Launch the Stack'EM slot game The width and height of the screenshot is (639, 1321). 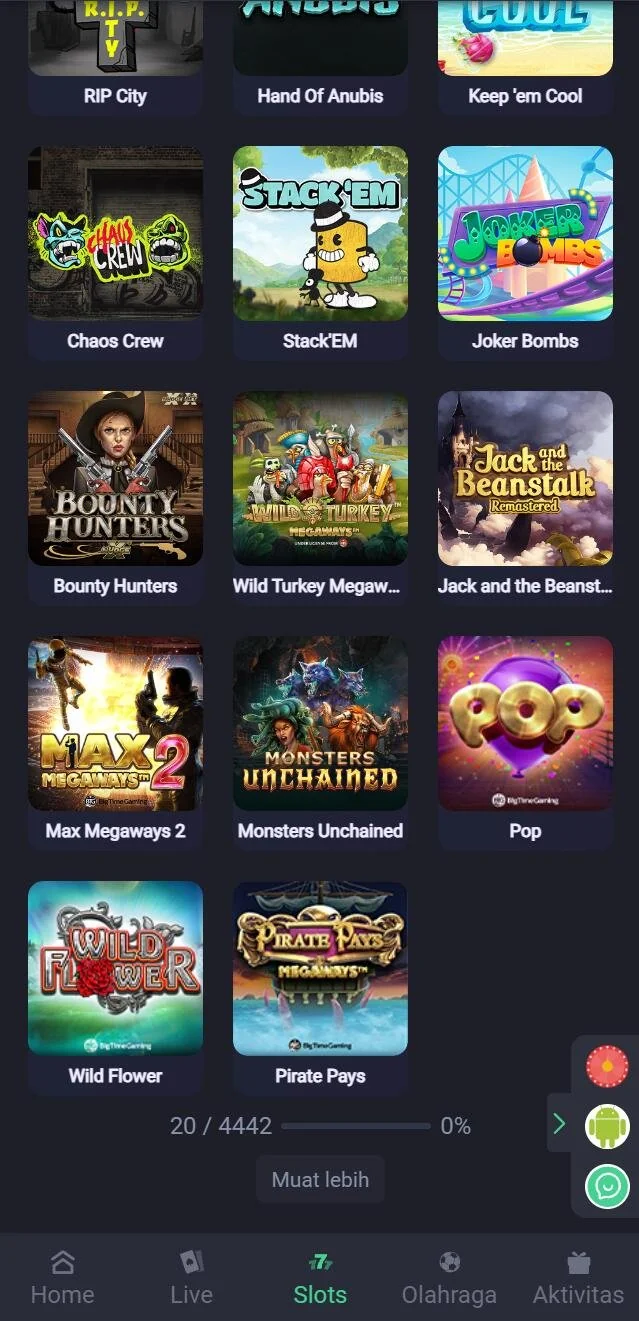(320, 233)
